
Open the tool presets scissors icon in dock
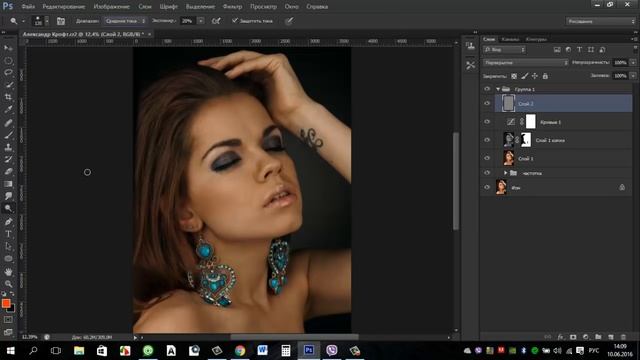[471, 65]
